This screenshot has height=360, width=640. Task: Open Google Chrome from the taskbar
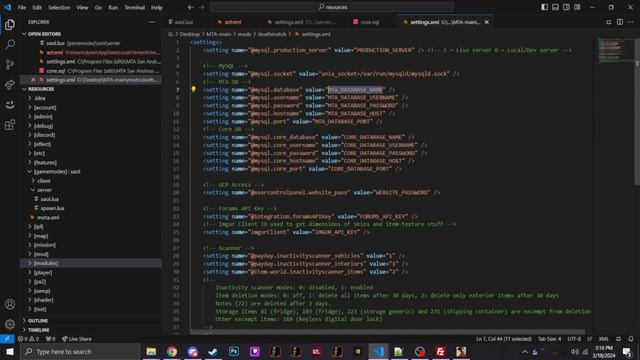coord(172,351)
